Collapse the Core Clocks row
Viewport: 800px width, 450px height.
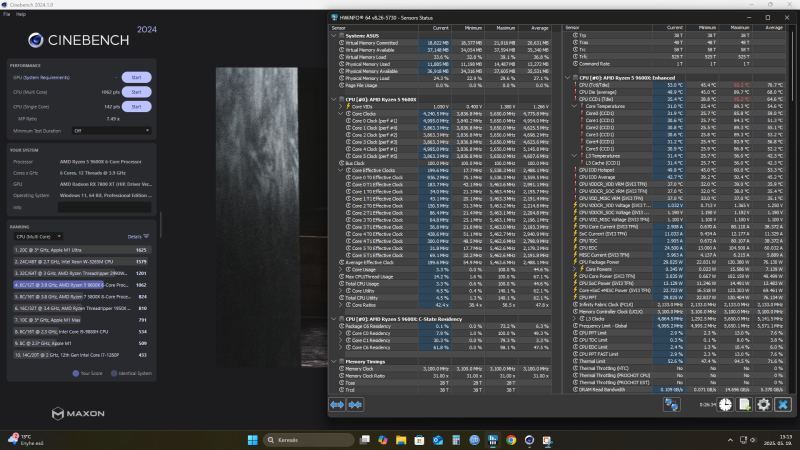coord(340,114)
